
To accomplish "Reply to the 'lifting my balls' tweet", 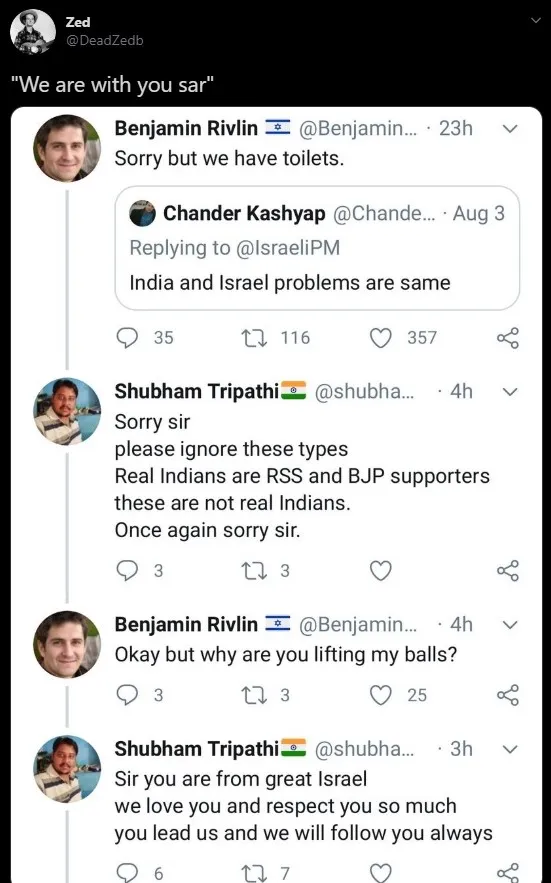I will [x=127, y=695].
